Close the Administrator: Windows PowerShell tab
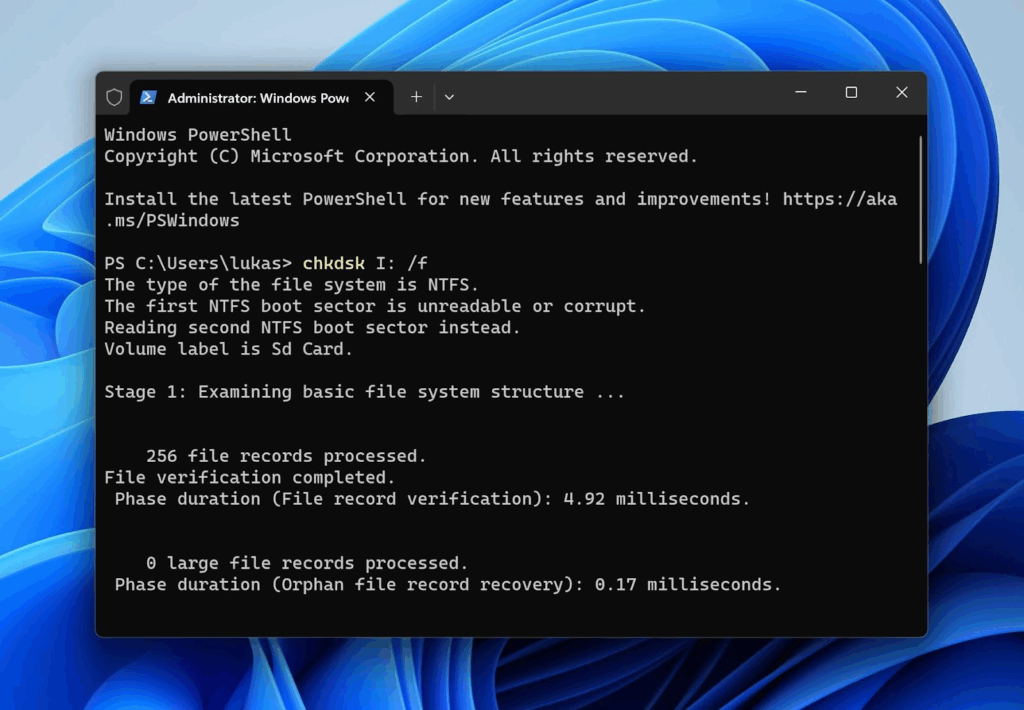This screenshot has height=710, width=1024. pos(370,97)
